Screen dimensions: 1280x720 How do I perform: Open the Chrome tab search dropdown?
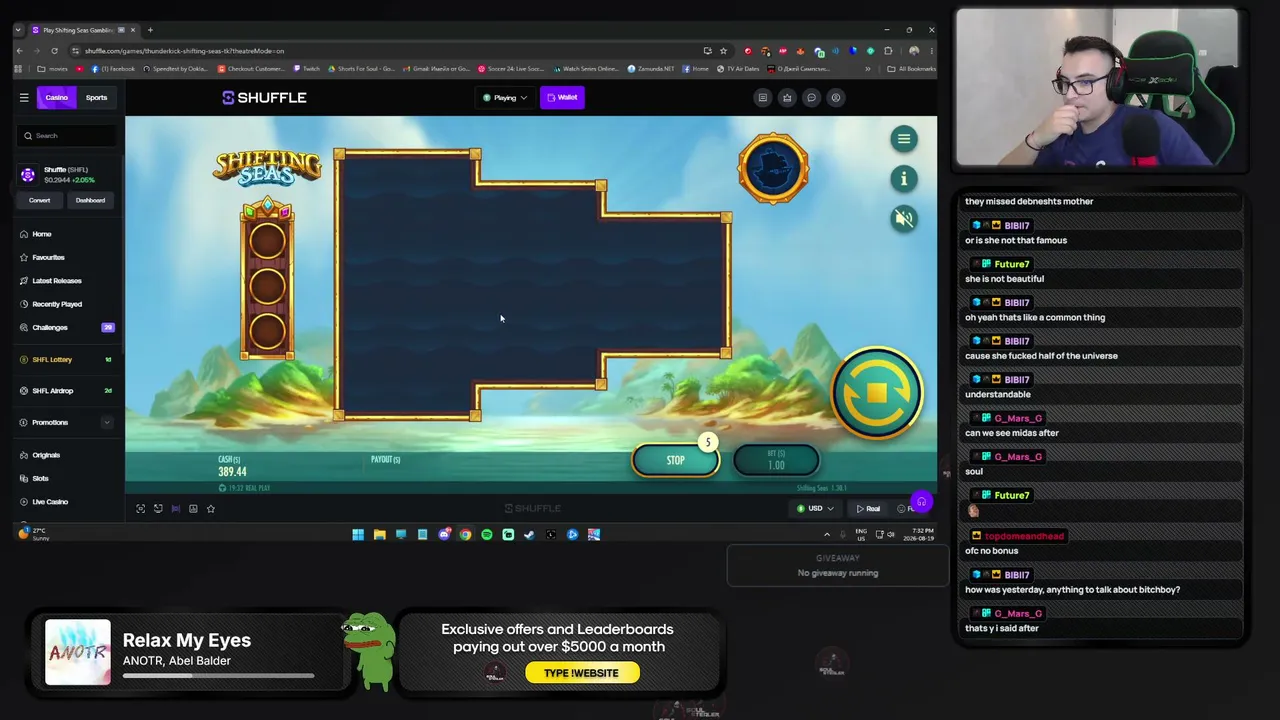[18, 30]
